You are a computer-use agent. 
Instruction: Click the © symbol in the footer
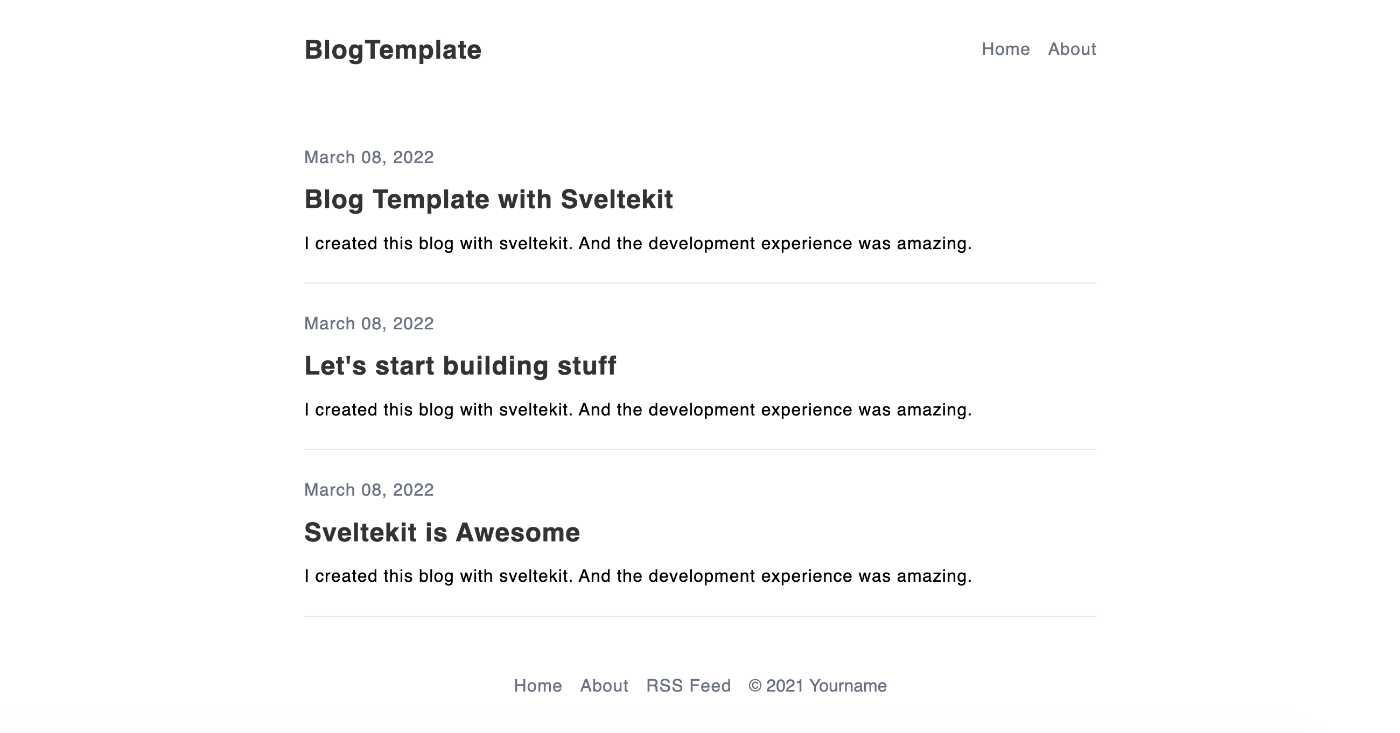click(755, 686)
